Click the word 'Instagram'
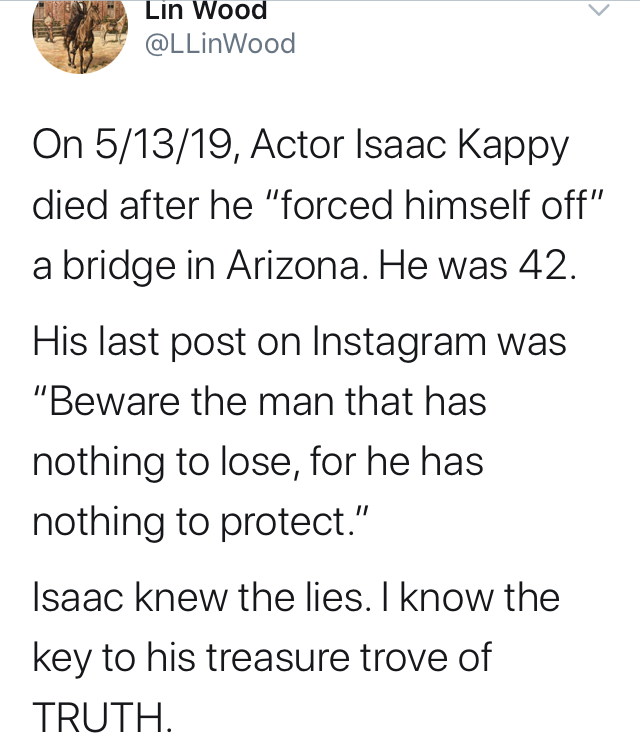The width and height of the screenshot is (640, 750). coord(398,344)
